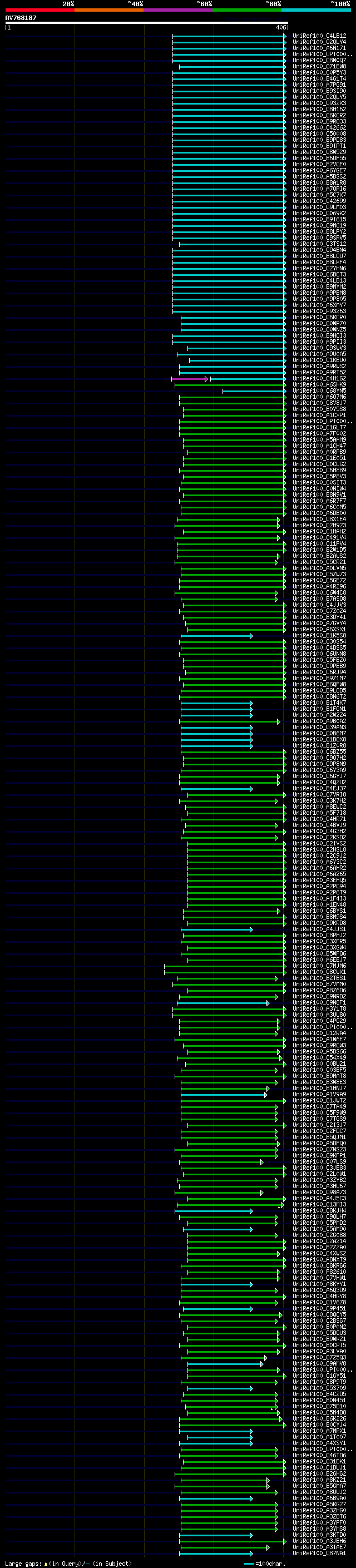Click the green alignment bar of UniRef100_A6SHK9
This screenshot has width=356, height=1568.
click(230, 385)
